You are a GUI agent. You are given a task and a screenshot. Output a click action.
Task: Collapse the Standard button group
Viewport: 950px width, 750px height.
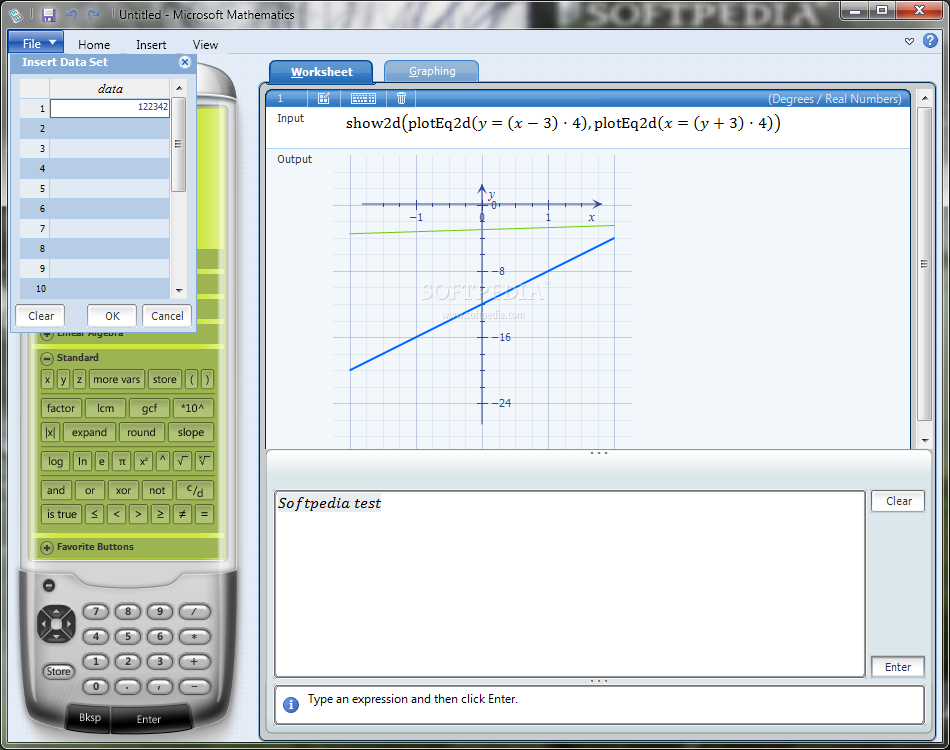pyautogui.click(x=47, y=358)
